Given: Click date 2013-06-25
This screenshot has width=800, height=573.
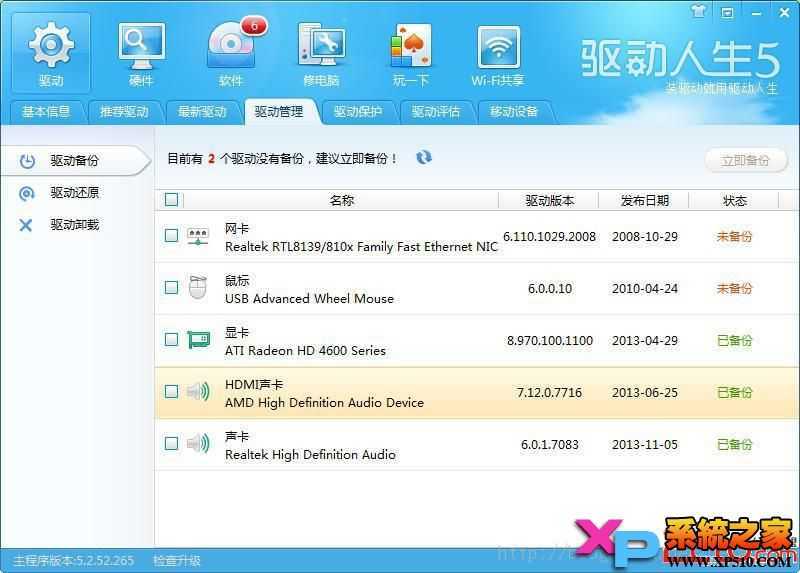Looking at the screenshot, I should point(645,393).
